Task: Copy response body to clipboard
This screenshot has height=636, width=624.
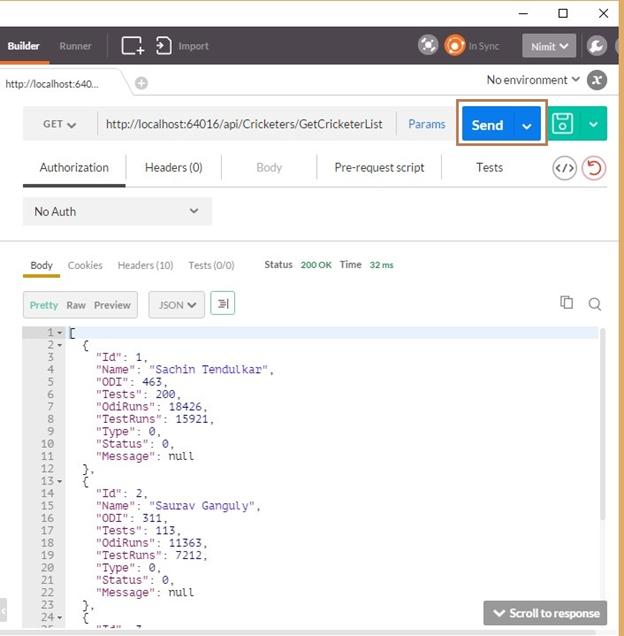Action: 566,303
